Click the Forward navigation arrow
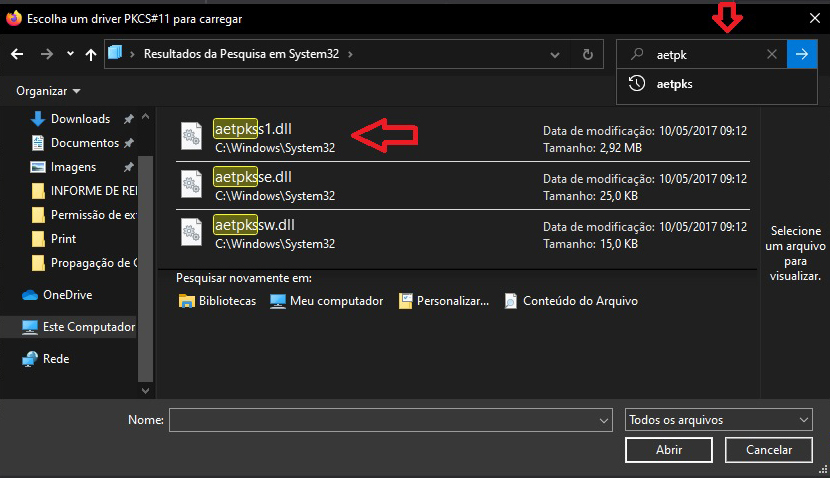 click(45, 53)
